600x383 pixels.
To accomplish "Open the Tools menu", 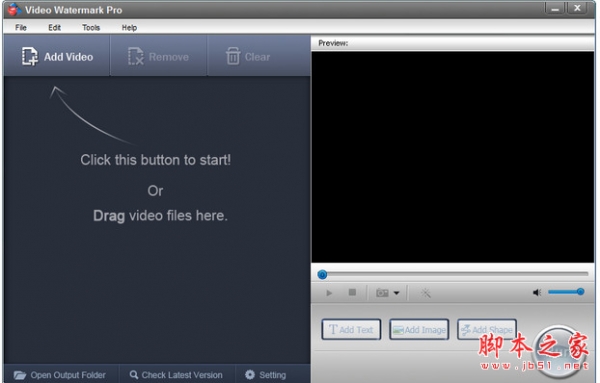I will [91, 28].
